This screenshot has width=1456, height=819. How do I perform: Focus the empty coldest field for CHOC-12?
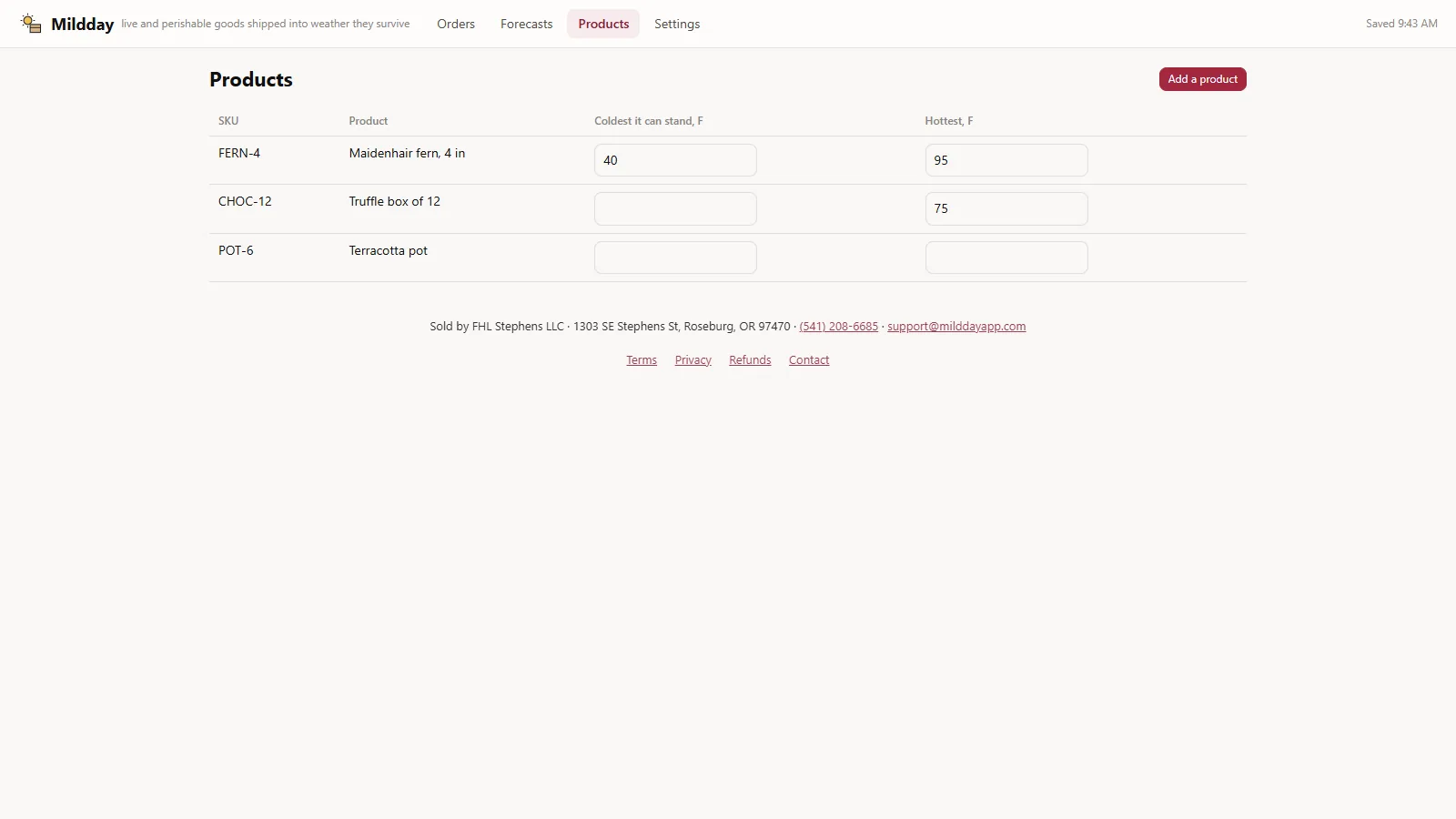(x=675, y=208)
